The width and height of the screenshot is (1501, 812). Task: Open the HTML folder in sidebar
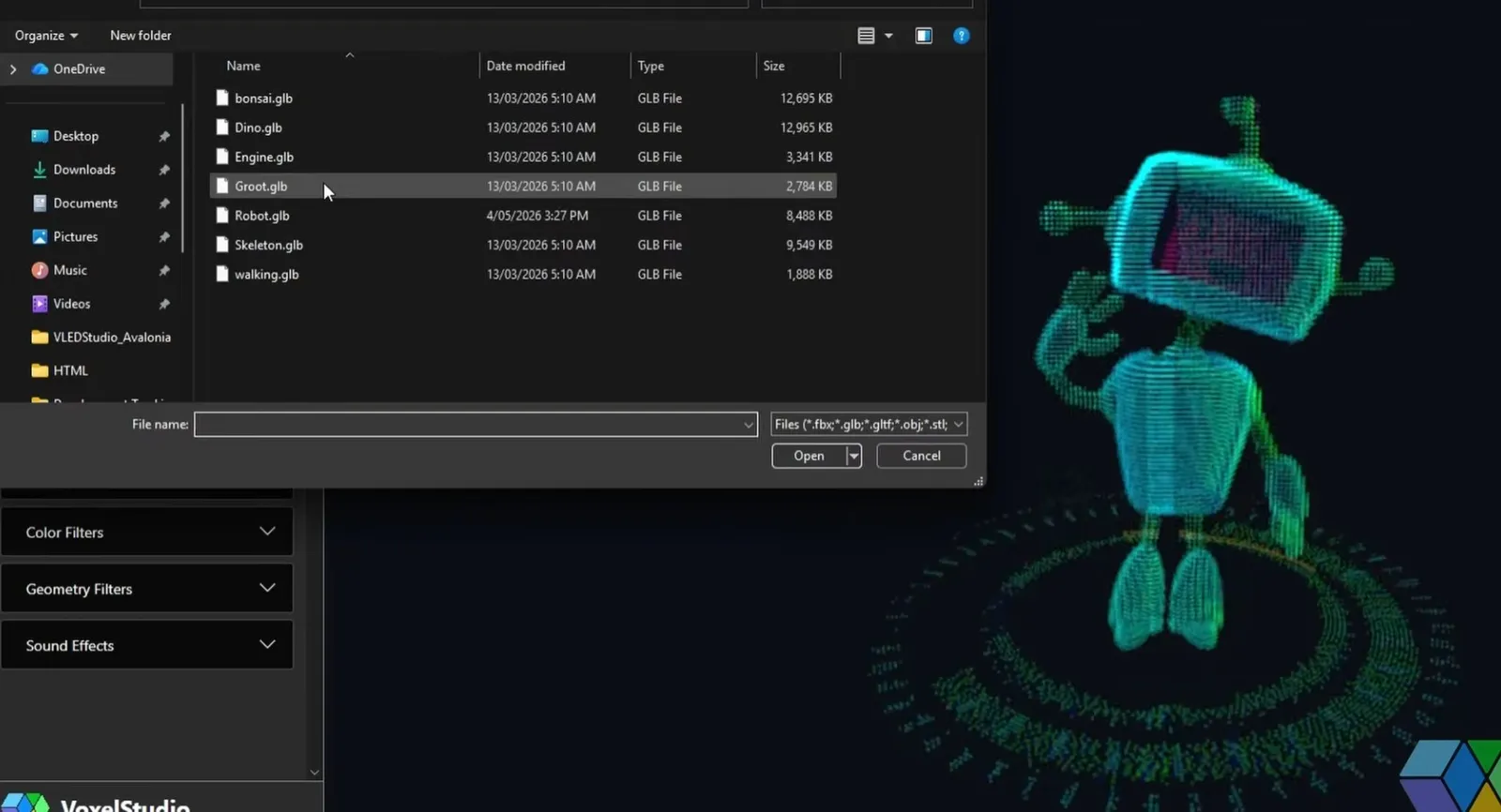70,371
